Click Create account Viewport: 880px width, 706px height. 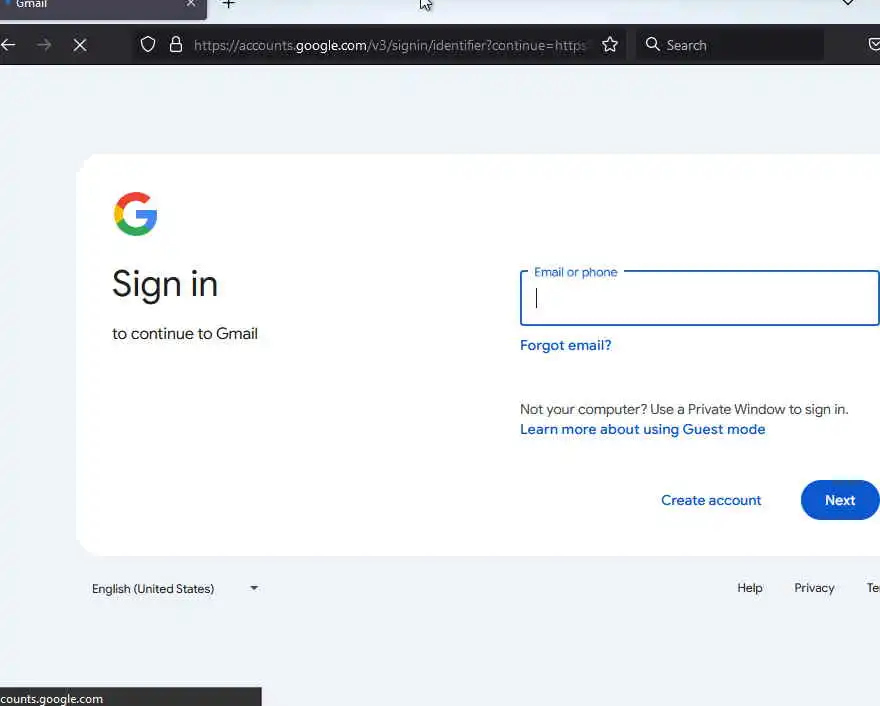click(x=711, y=500)
